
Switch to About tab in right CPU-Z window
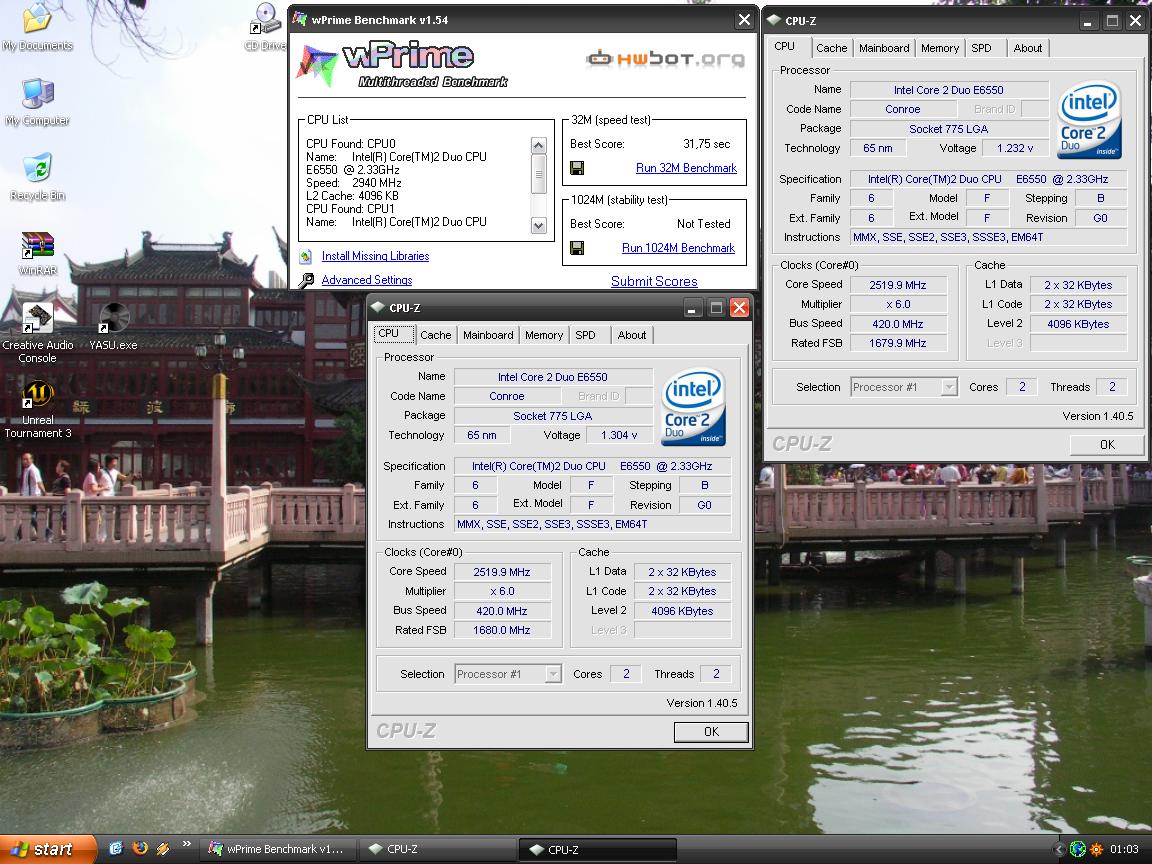pos(1028,48)
